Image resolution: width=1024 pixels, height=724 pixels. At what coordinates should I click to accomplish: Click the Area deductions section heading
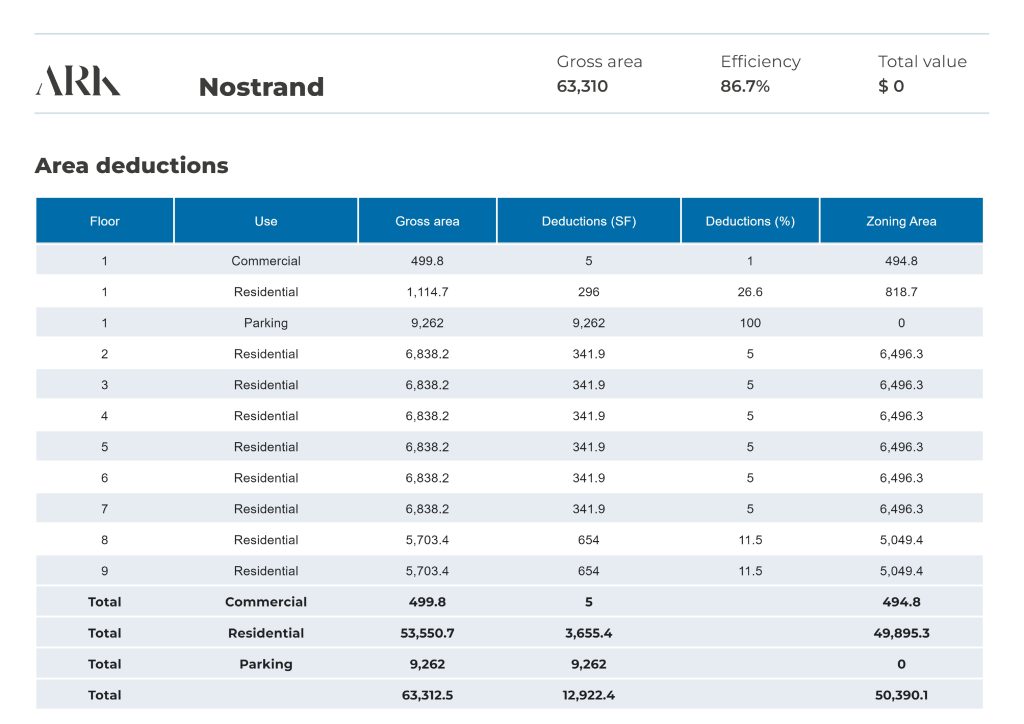pyautogui.click(x=131, y=166)
